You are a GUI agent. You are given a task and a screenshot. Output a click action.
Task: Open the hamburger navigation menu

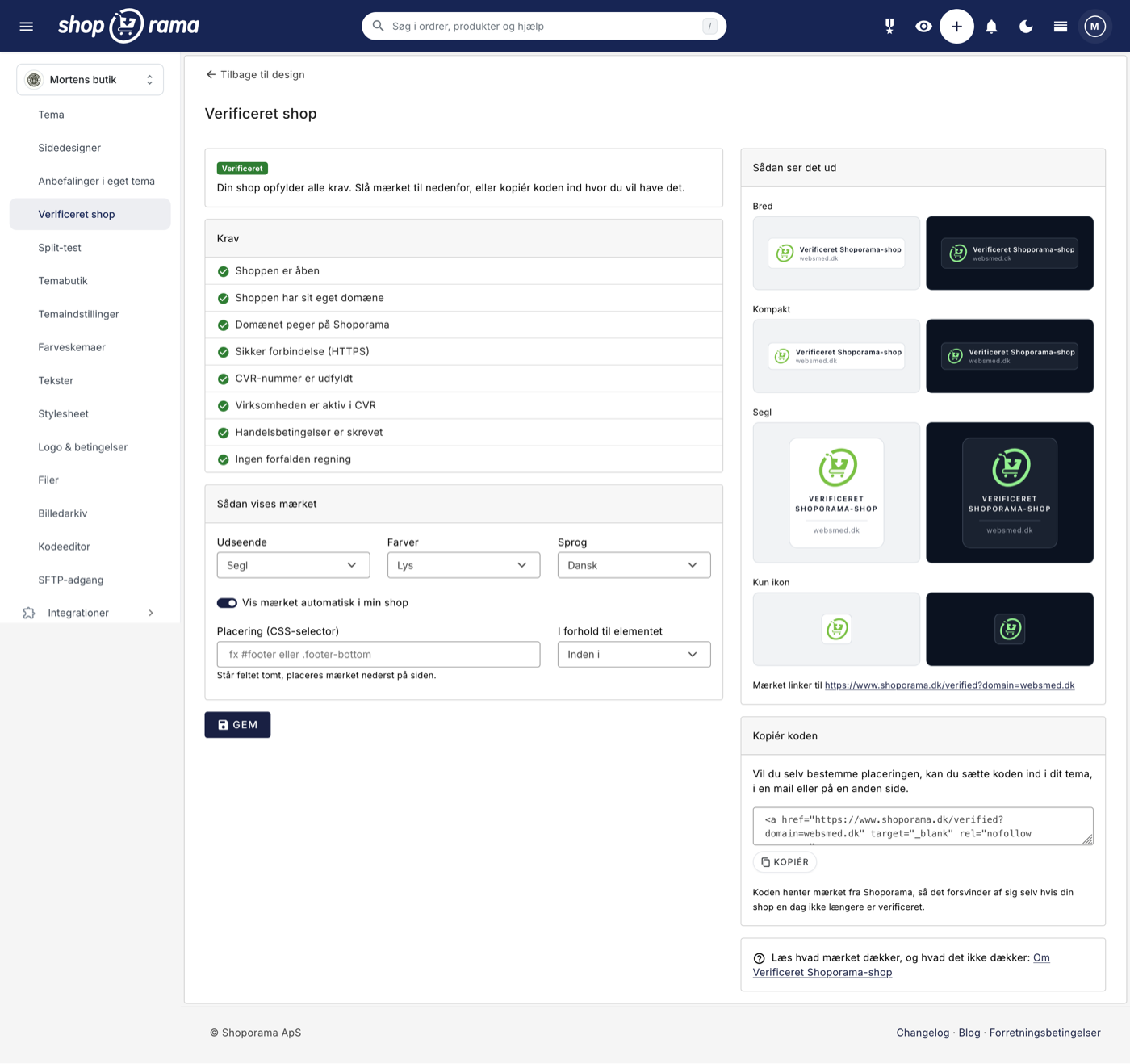(x=27, y=27)
